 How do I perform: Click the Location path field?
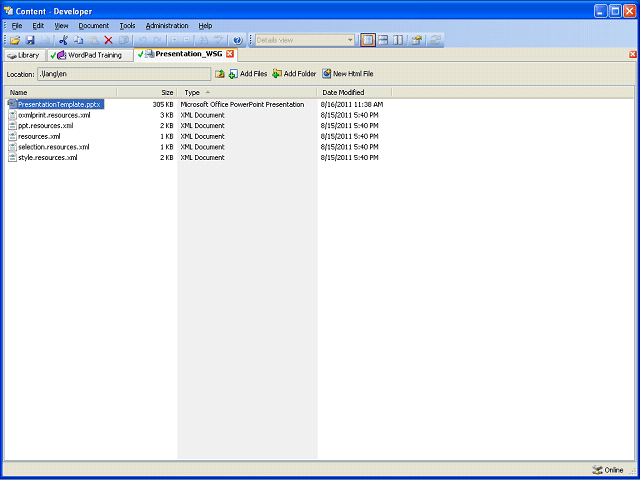124,74
